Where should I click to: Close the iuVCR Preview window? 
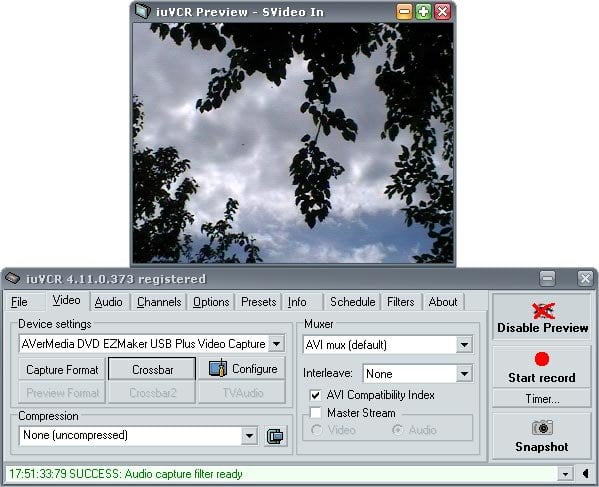click(442, 11)
